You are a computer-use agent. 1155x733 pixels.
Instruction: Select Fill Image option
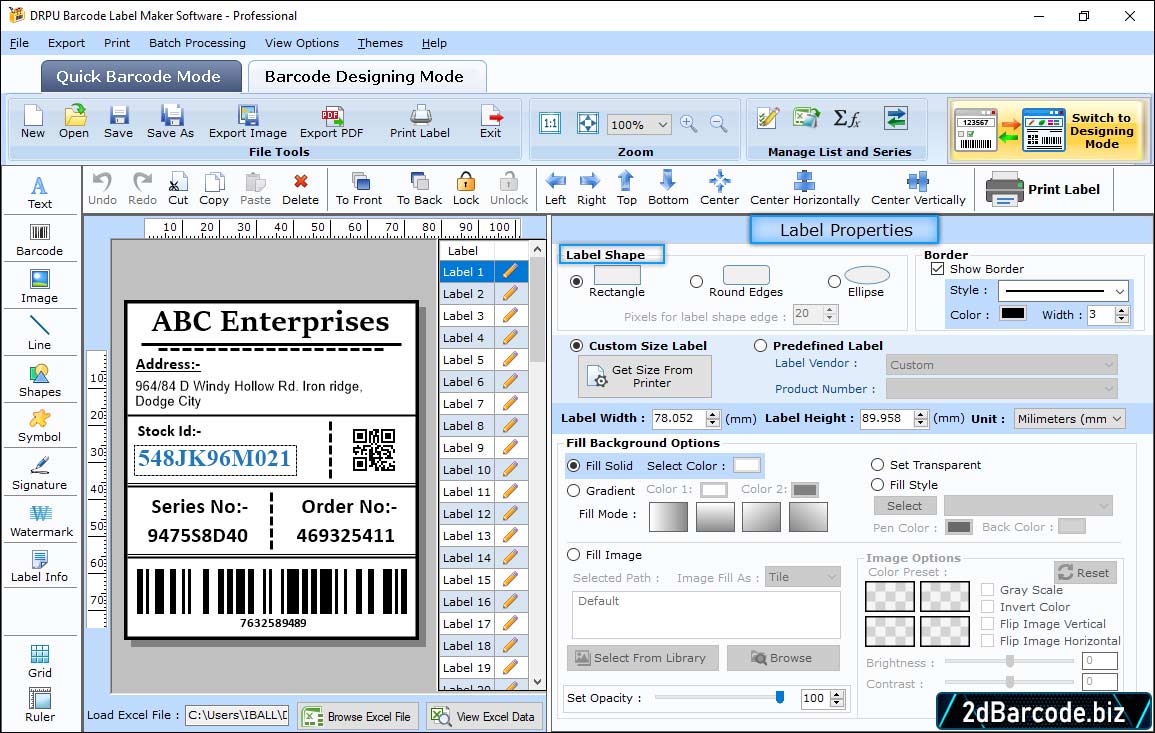click(574, 555)
